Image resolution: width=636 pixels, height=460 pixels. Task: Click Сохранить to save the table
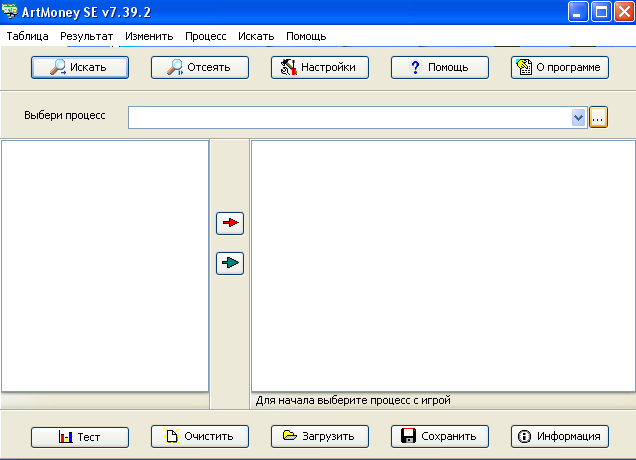pyautogui.click(x=440, y=437)
